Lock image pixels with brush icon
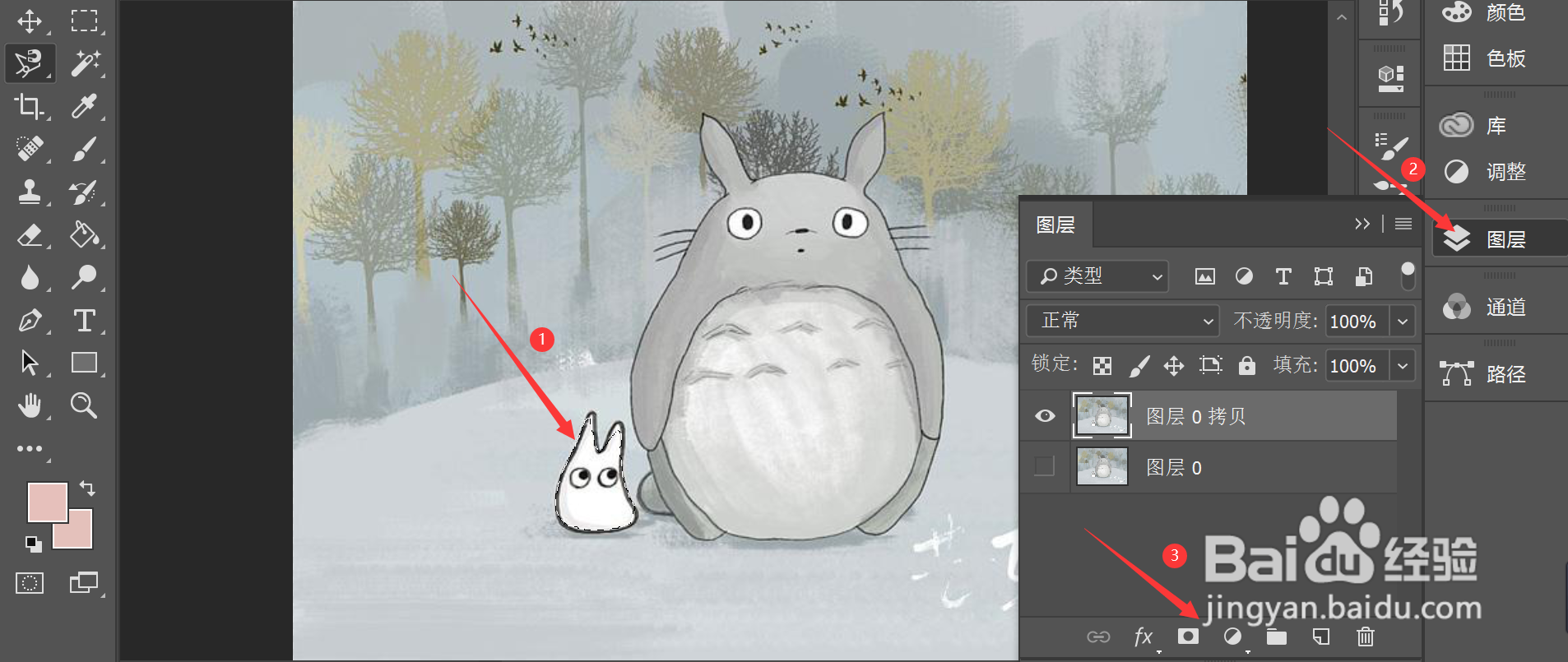 1139,366
